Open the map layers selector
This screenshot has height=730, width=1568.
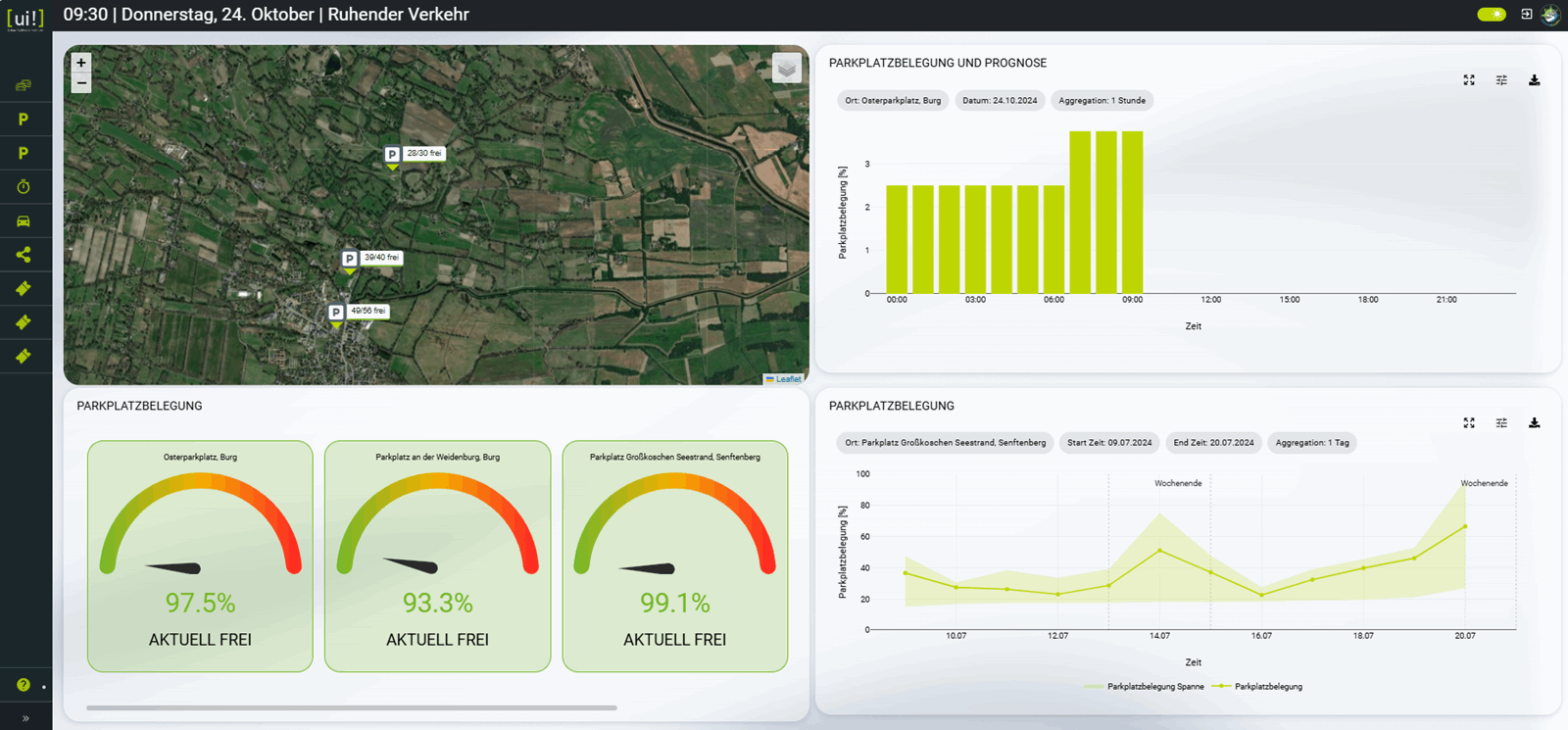[x=786, y=68]
